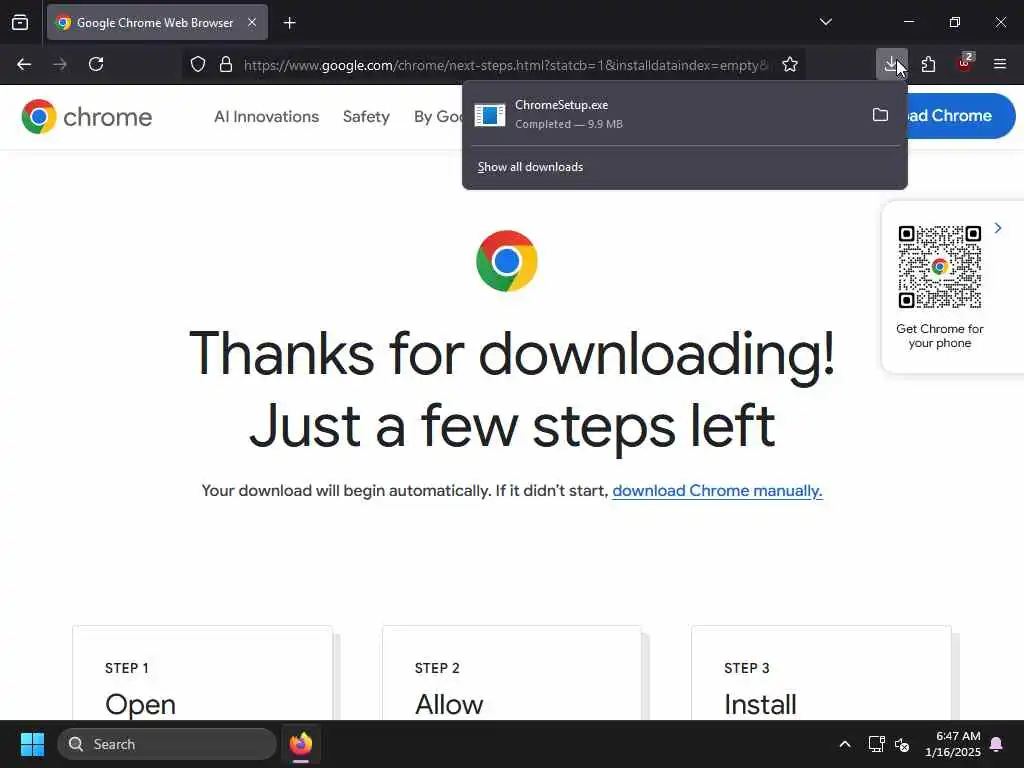Open the Firefox application hamburger menu
Viewport: 1024px width, 768px height.
[x=1000, y=64]
